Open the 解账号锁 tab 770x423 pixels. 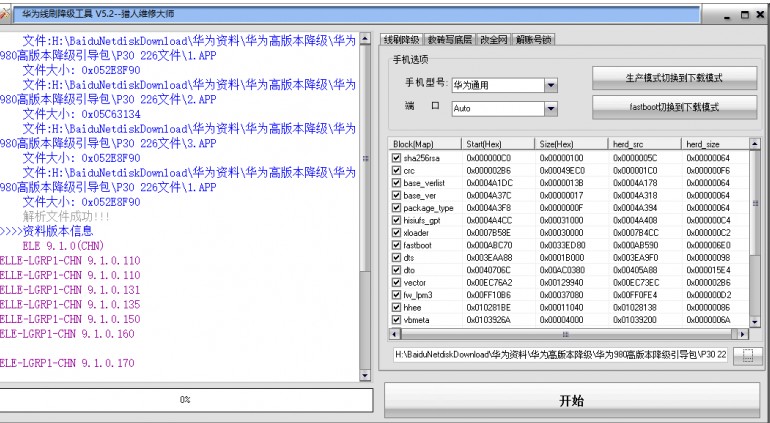pyautogui.click(x=533, y=40)
